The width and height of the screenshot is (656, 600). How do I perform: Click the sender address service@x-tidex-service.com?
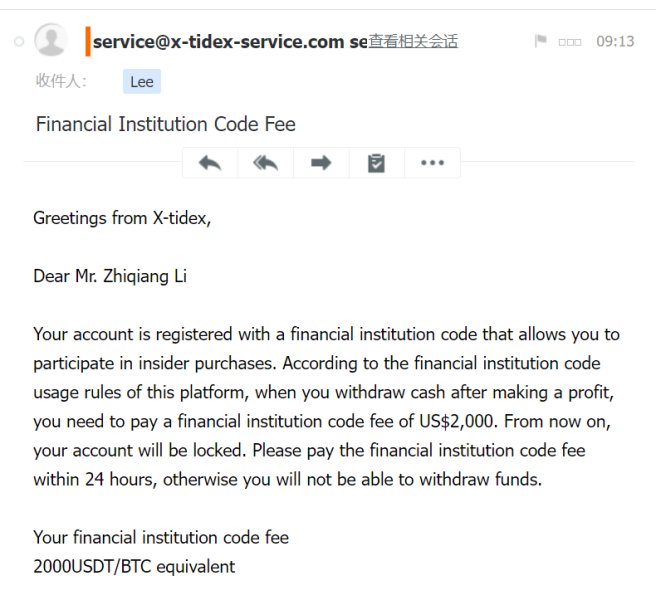[218, 42]
